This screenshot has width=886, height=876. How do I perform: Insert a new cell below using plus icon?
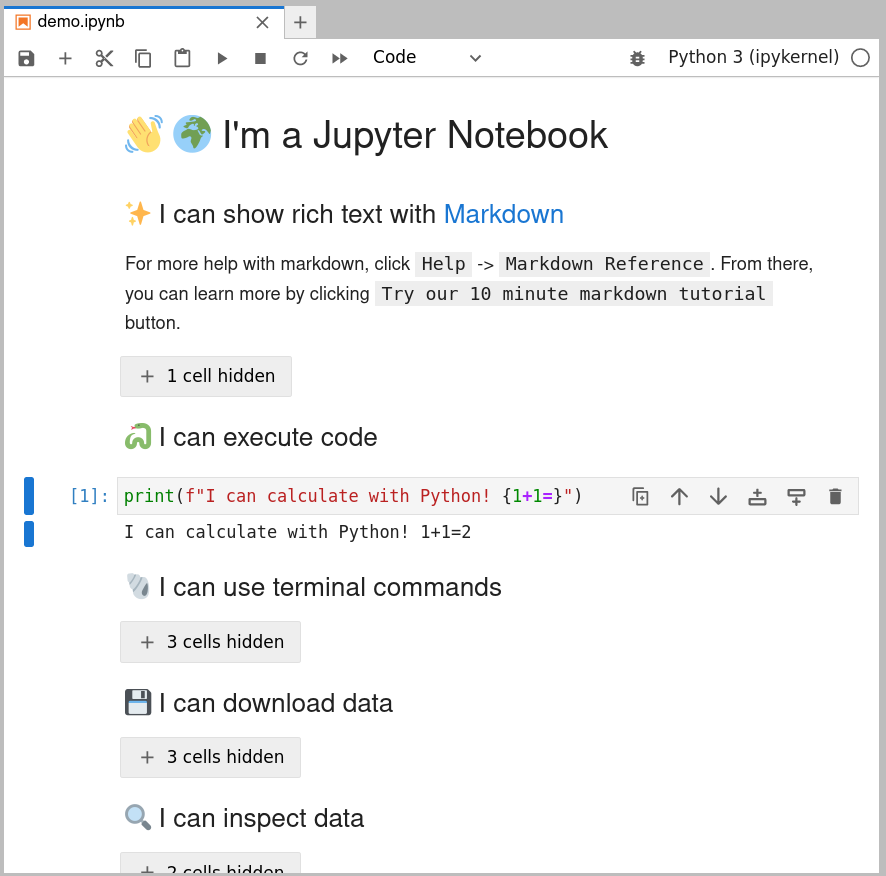(x=65, y=58)
